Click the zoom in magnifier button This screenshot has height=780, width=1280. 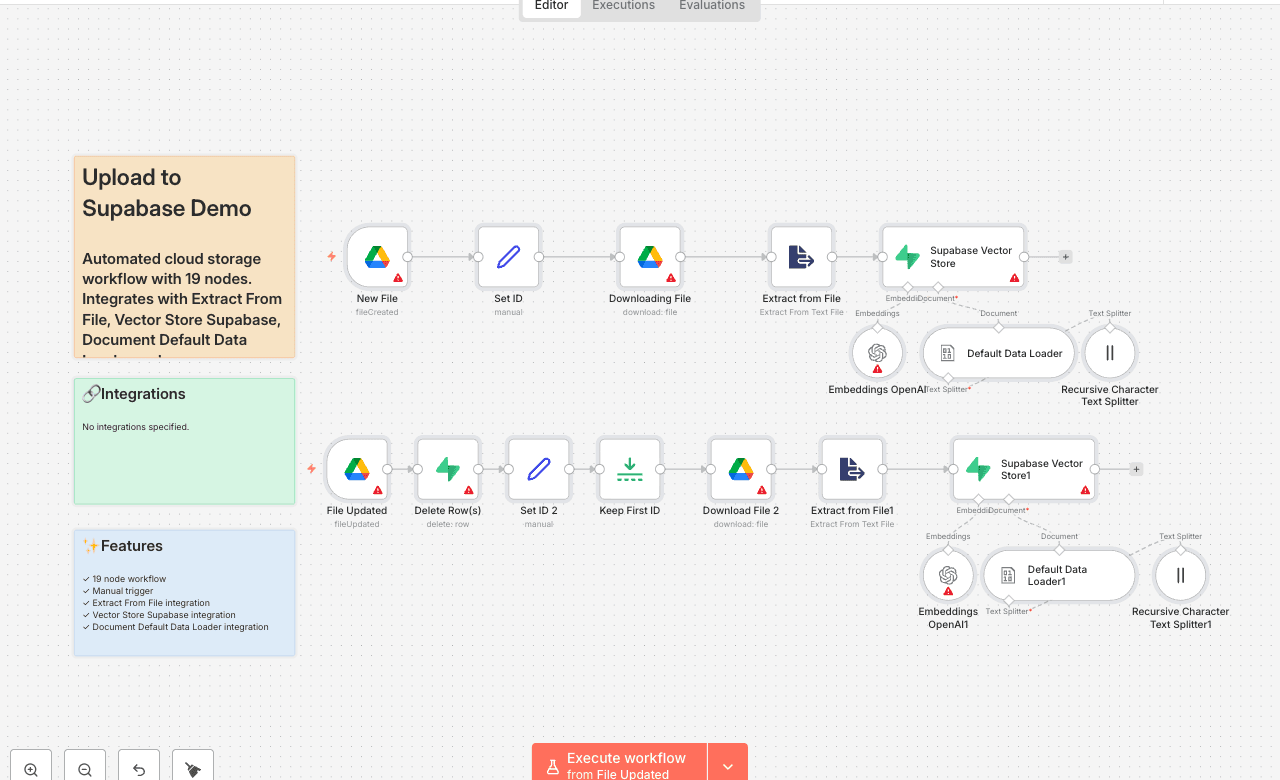[31, 769]
